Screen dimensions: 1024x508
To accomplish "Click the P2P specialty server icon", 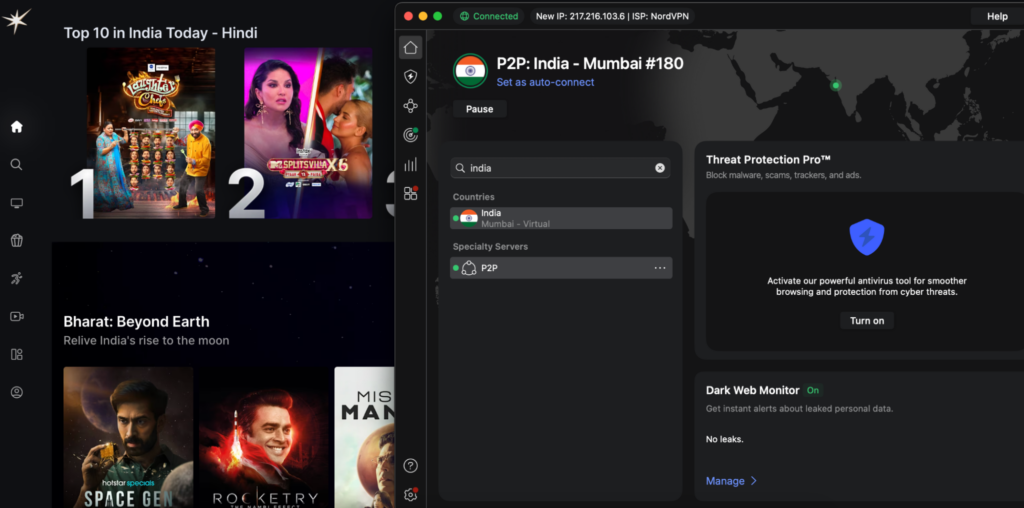I will (x=468, y=268).
